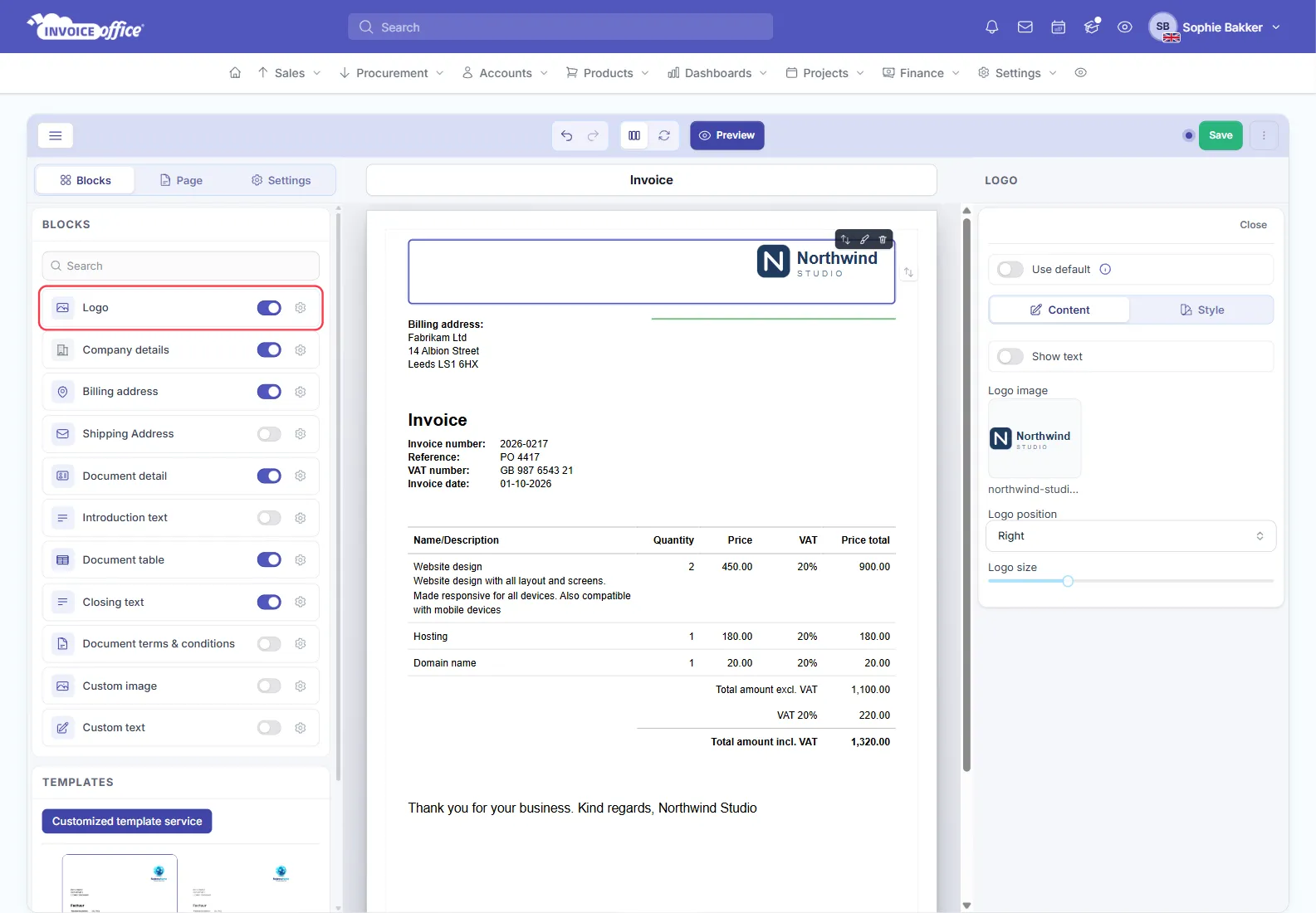Click the Invoice document title field

coord(651,180)
